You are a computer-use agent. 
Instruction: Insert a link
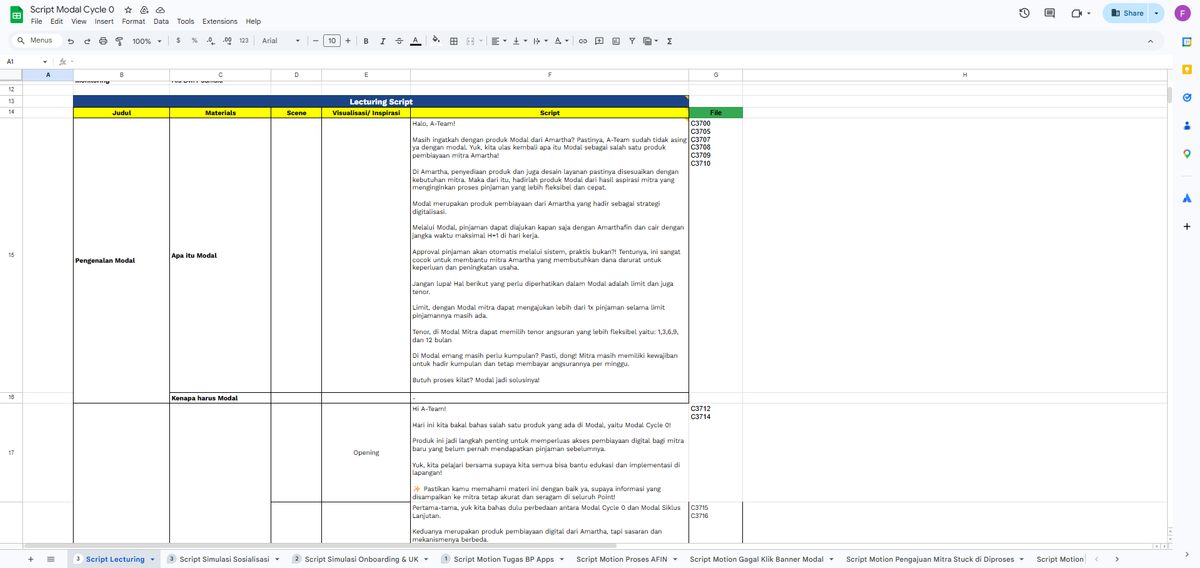pyautogui.click(x=583, y=41)
